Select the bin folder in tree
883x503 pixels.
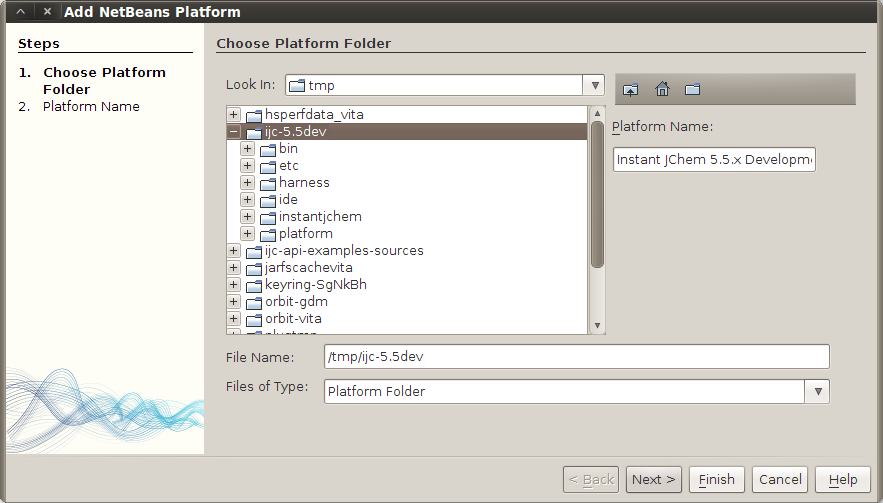coord(288,149)
